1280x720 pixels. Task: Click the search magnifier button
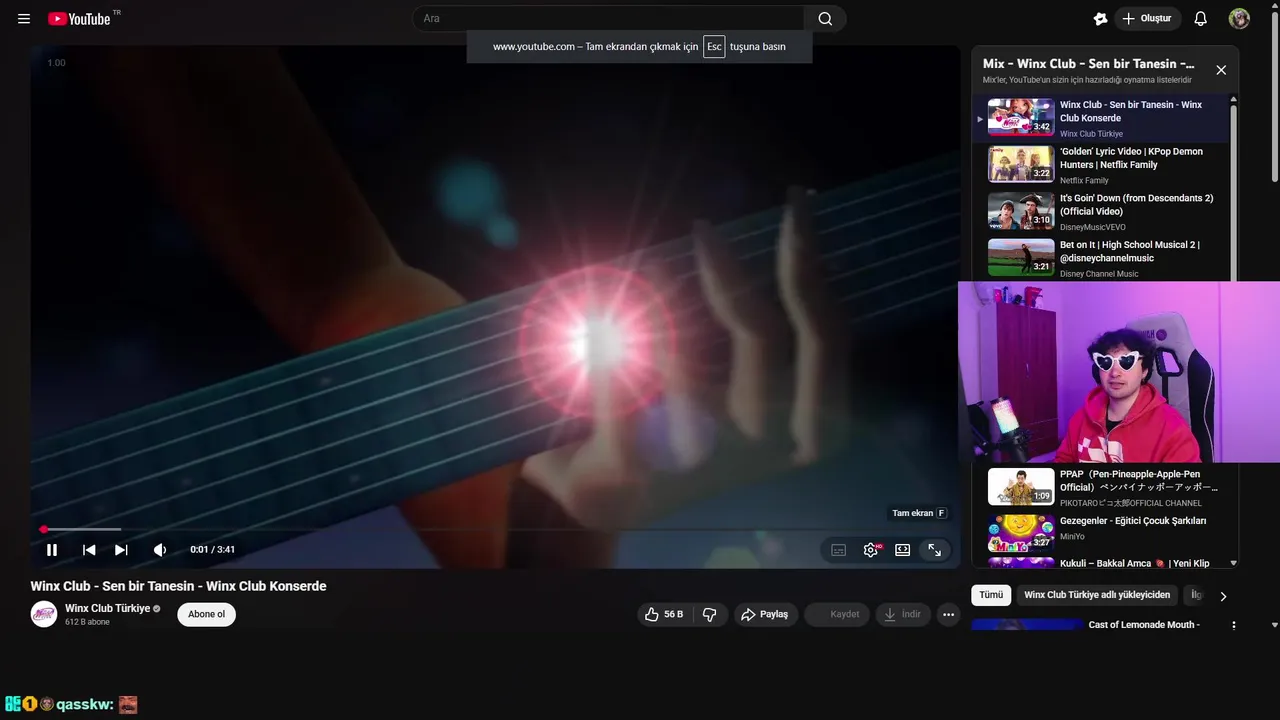825,19
